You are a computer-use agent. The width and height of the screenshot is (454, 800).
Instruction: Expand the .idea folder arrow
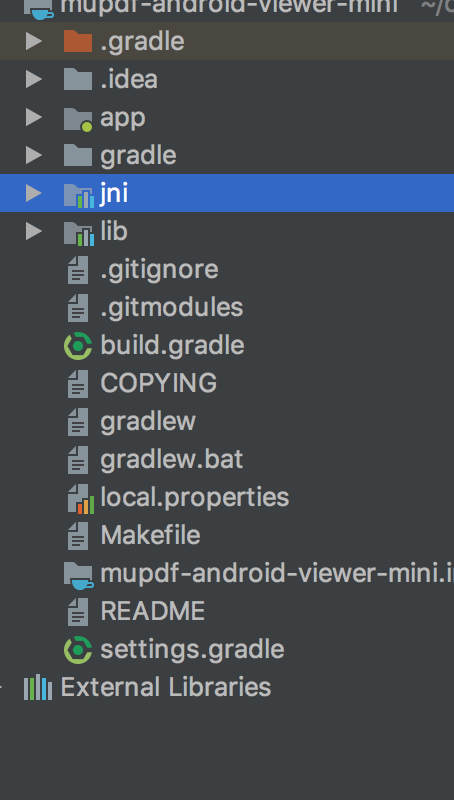(x=34, y=79)
